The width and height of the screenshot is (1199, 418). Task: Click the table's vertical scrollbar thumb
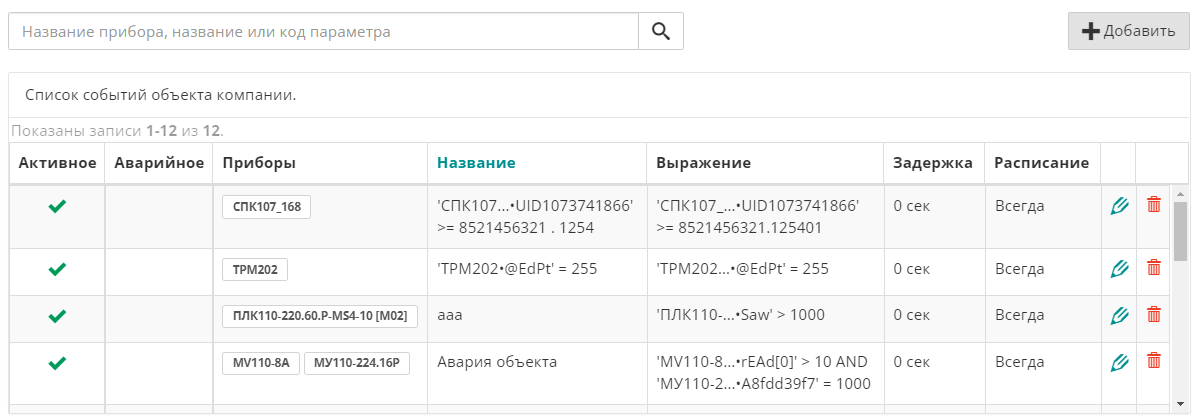tap(1180, 232)
